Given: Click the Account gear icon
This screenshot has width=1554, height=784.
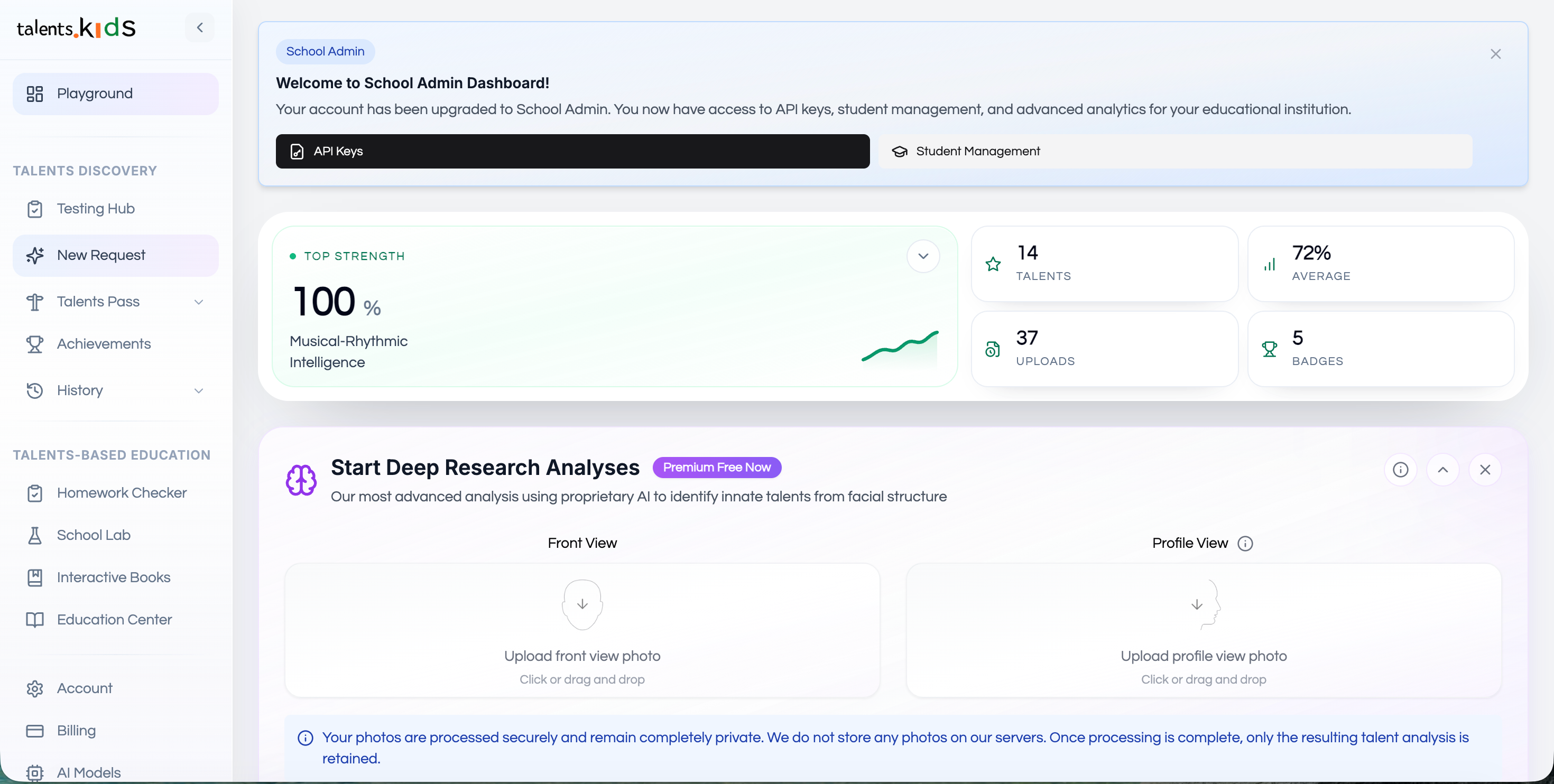Looking at the screenshot, I should 35,688.
